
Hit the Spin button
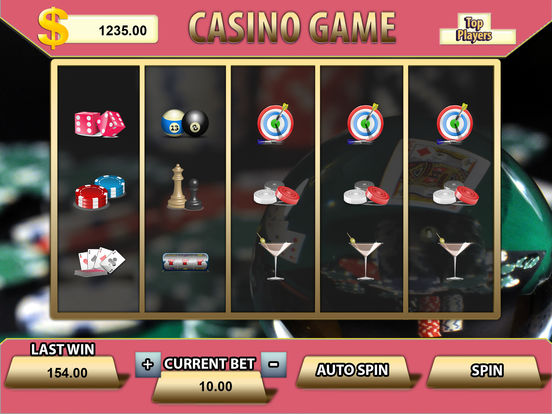point(485,371)
